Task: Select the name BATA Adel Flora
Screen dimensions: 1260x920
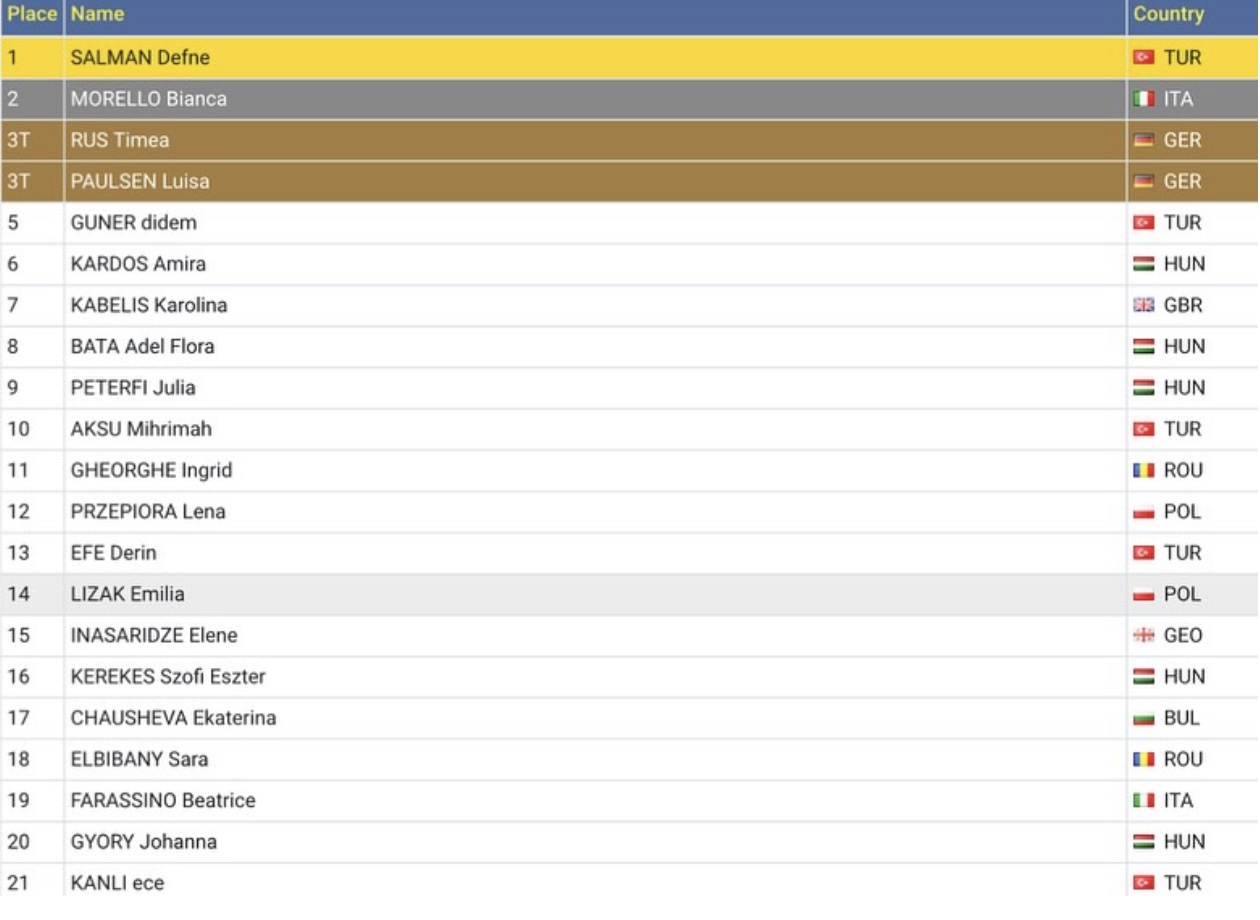Action: (x=143, y=347)
